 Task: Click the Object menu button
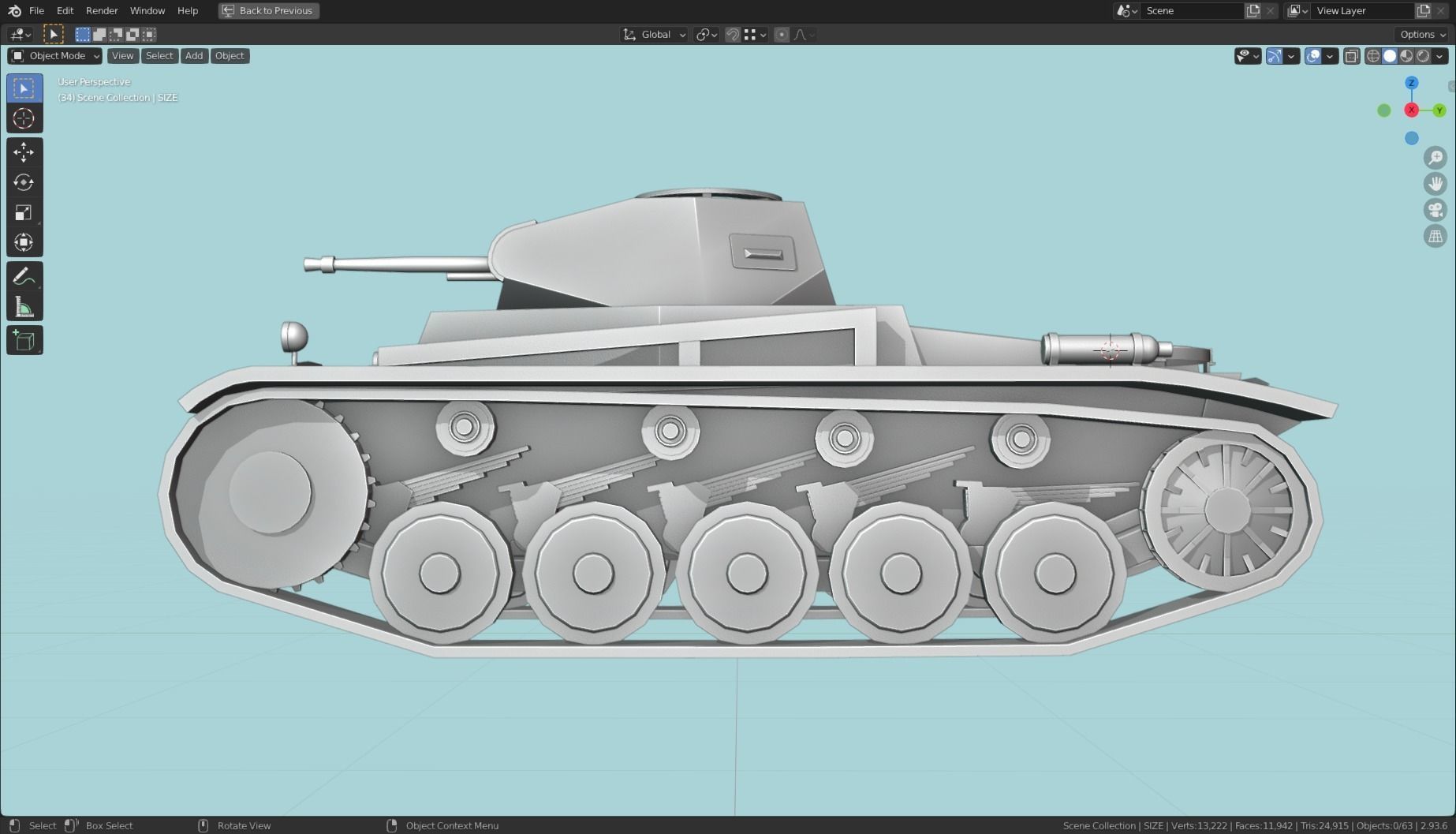pos(230,55)
